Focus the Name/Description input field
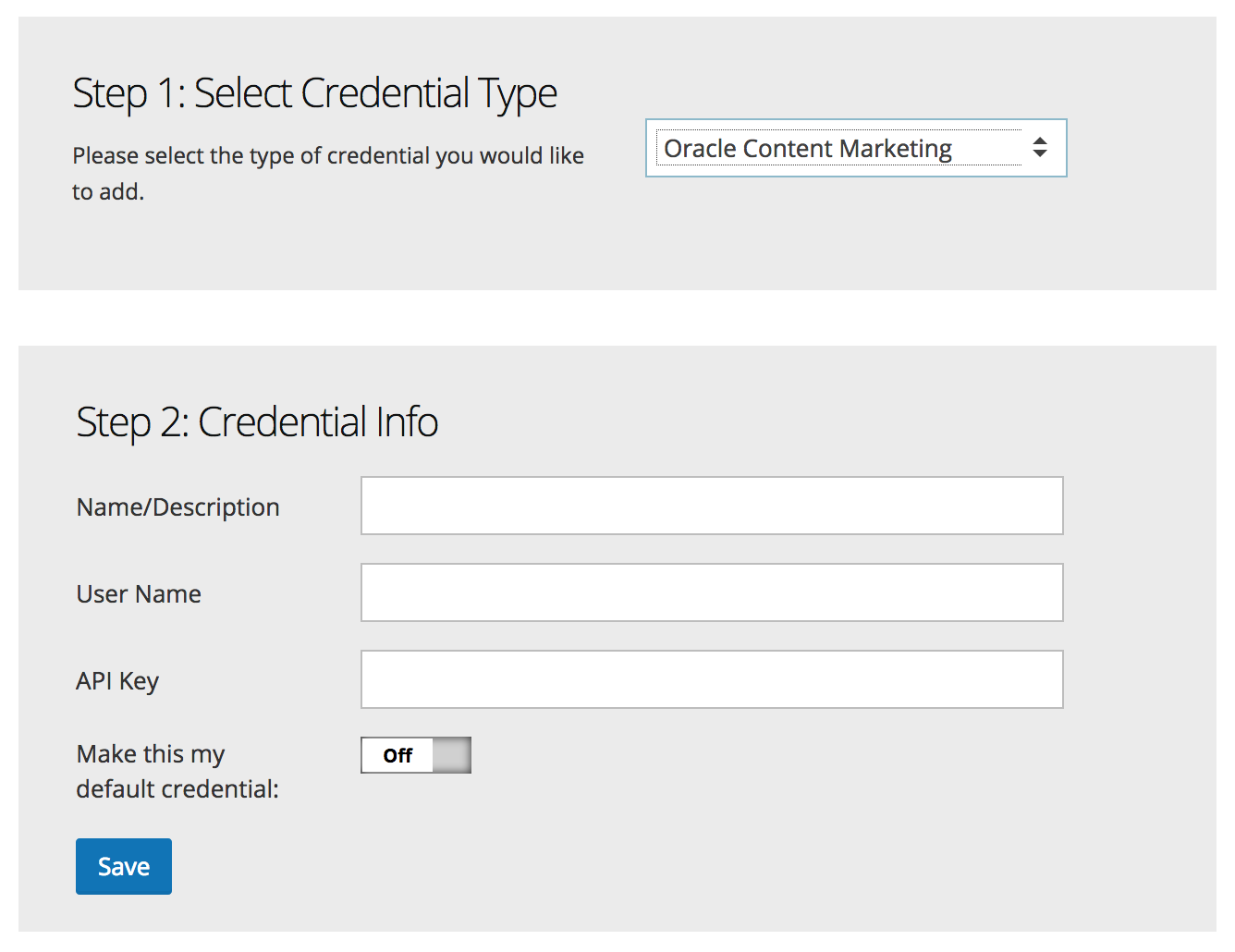Image resolution: width=1235 pixels, height=952 pixels. point(712,506)
